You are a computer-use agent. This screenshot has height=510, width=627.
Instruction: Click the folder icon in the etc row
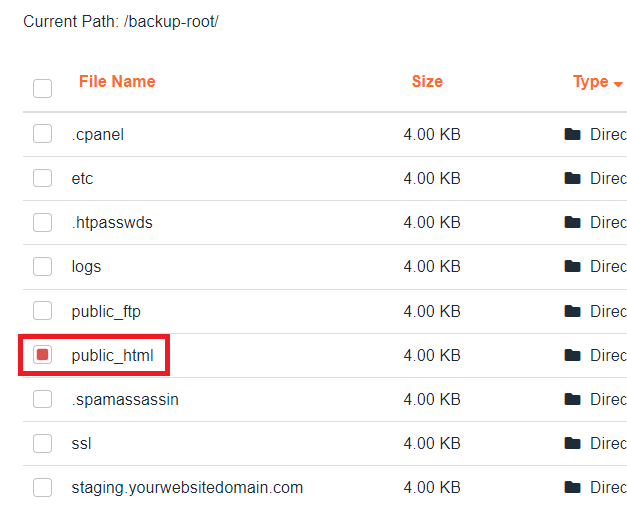point(572,178)
